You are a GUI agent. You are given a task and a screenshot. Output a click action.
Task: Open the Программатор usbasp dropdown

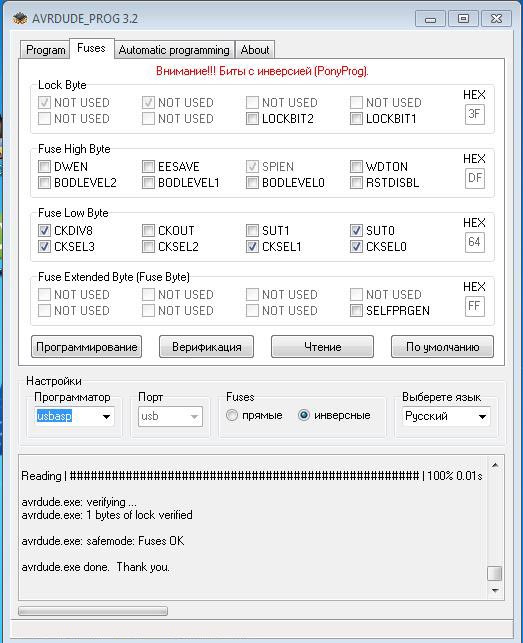(x=74, y=417)
